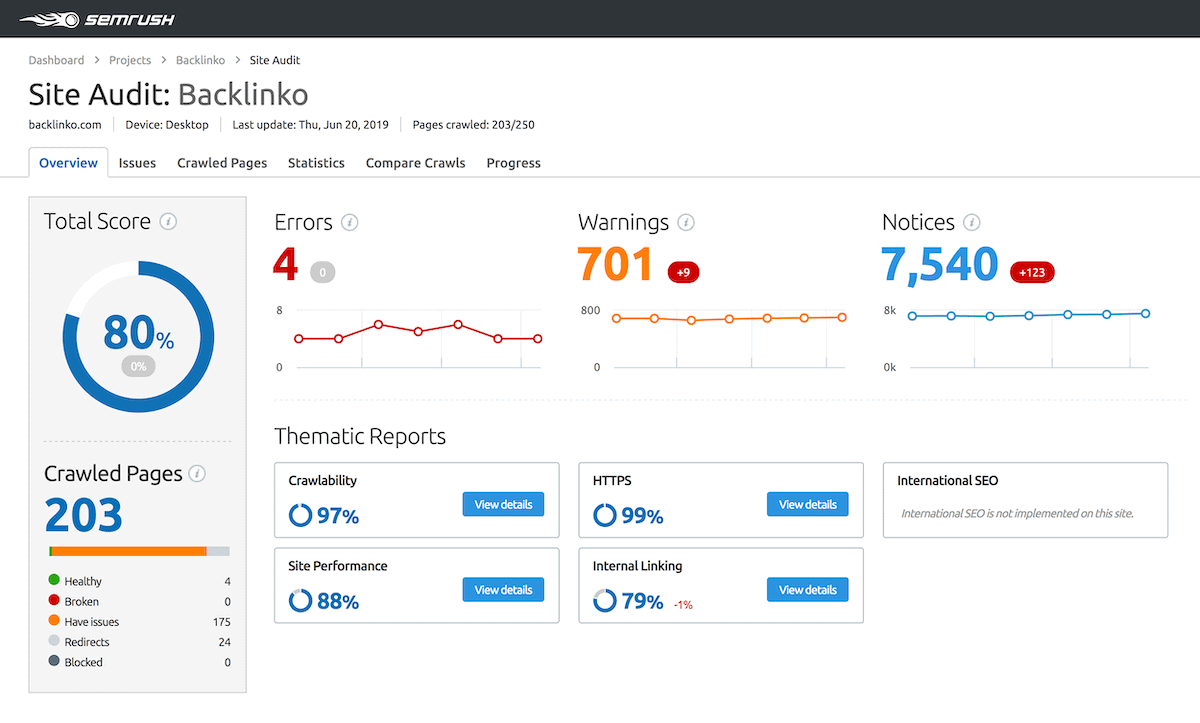Image resolution: width=1200 pixels, height=723 pixels.
Task: View details for HTTPS report
Action: click(807, 504)
